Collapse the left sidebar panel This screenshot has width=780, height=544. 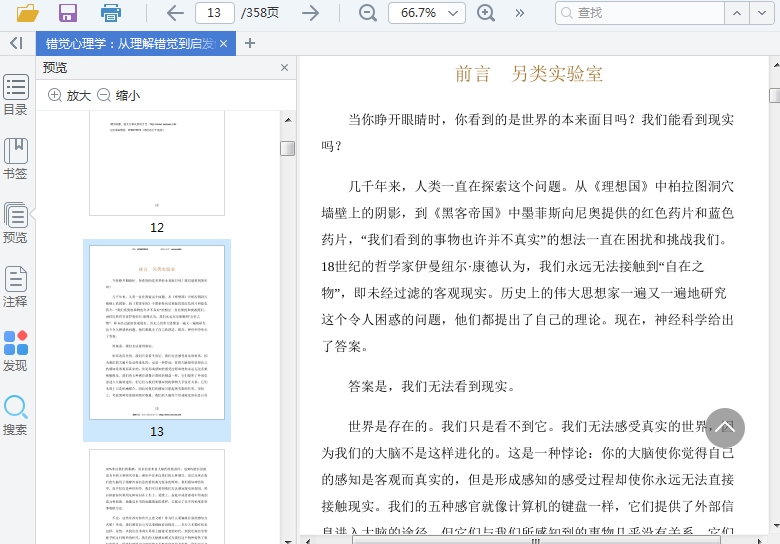pyautogui.click(x=15, y=43)
